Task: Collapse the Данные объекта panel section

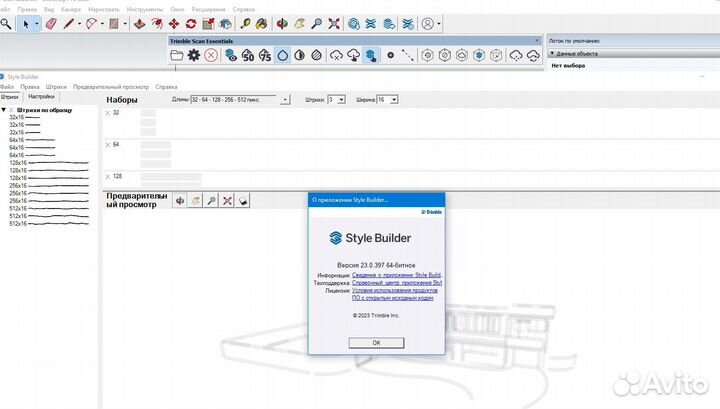Action: coord(552,54)
